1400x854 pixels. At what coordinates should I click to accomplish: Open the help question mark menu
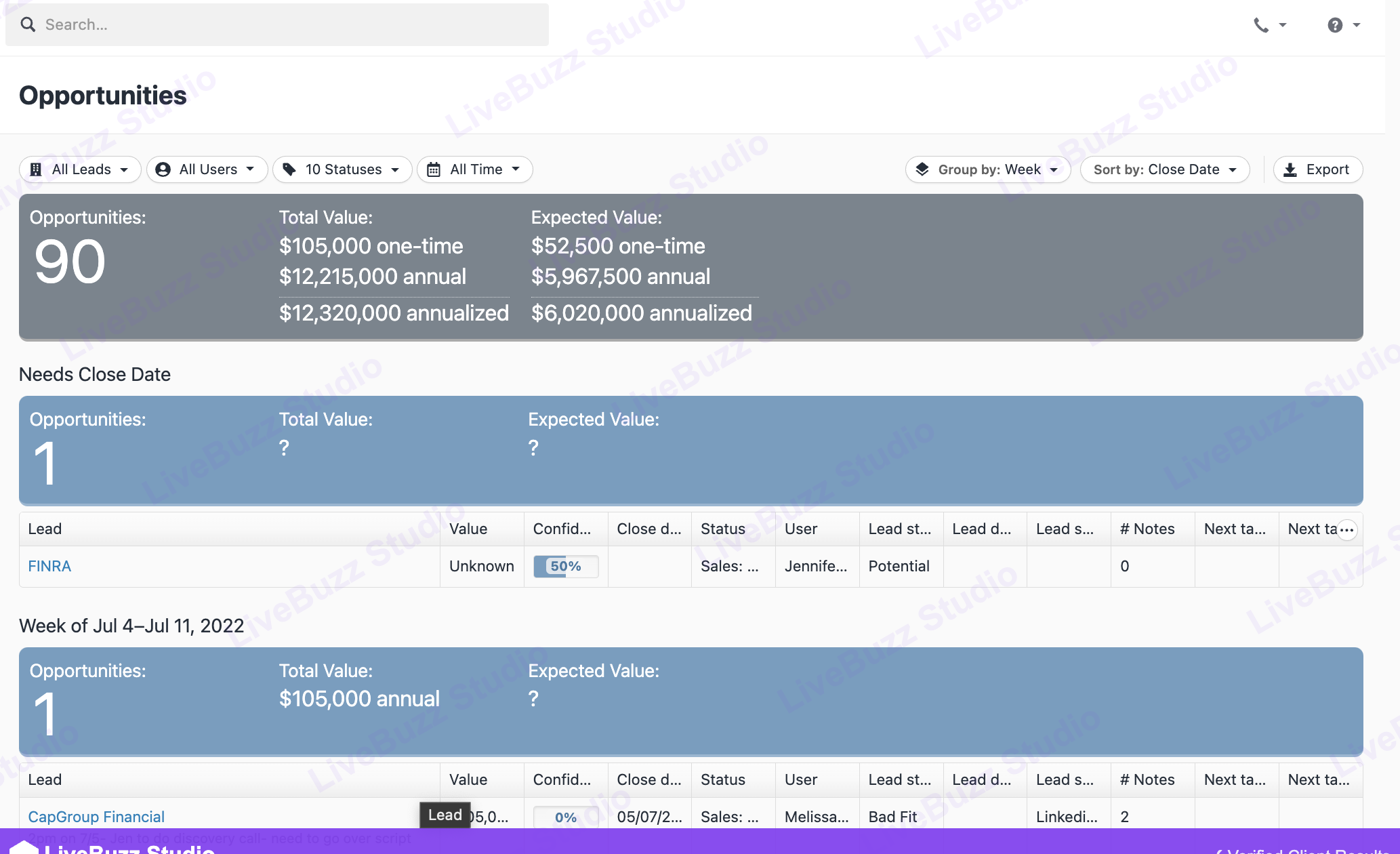pos(1335,25)
